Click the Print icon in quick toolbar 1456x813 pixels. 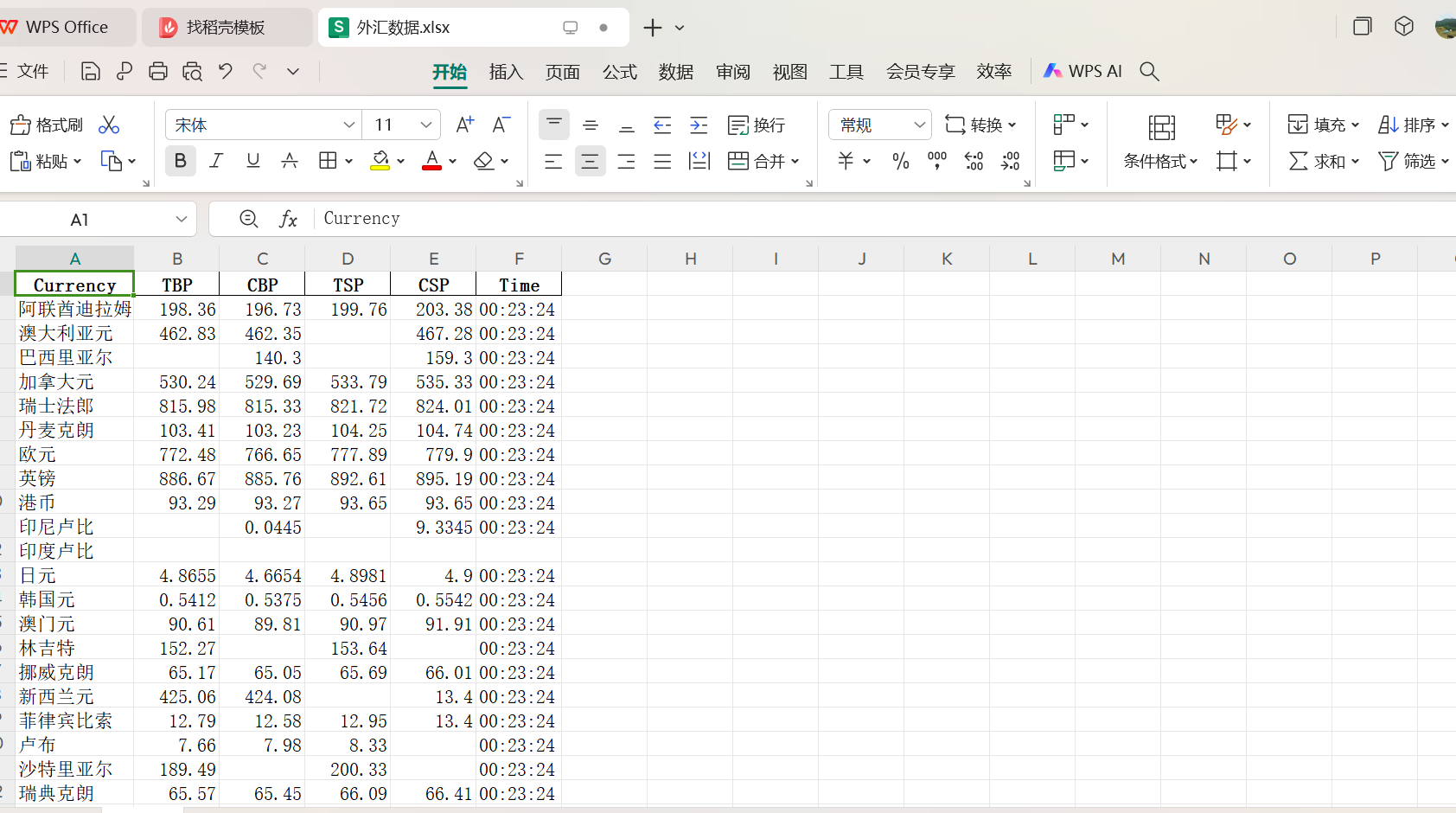click(157, 71)
